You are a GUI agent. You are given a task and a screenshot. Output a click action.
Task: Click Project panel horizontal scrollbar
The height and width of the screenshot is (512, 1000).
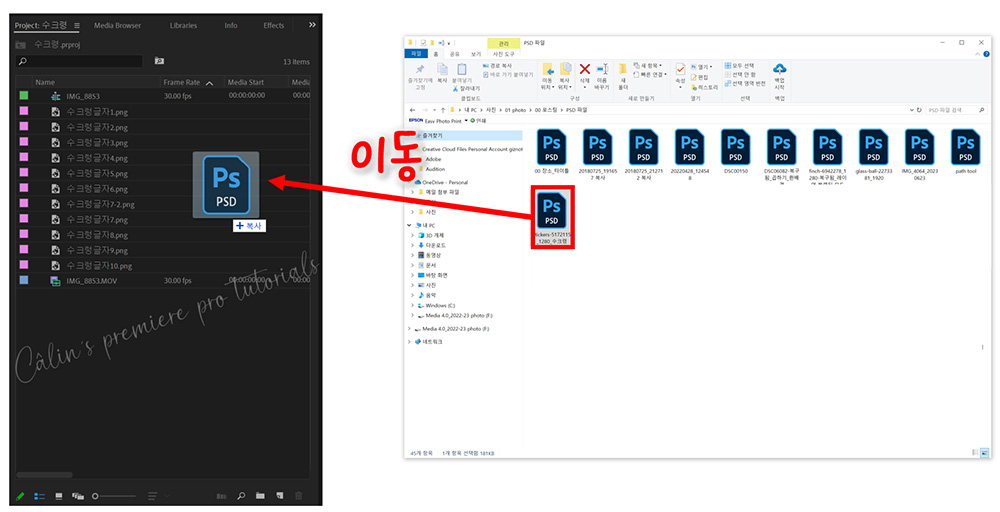[x=45, y=475]
